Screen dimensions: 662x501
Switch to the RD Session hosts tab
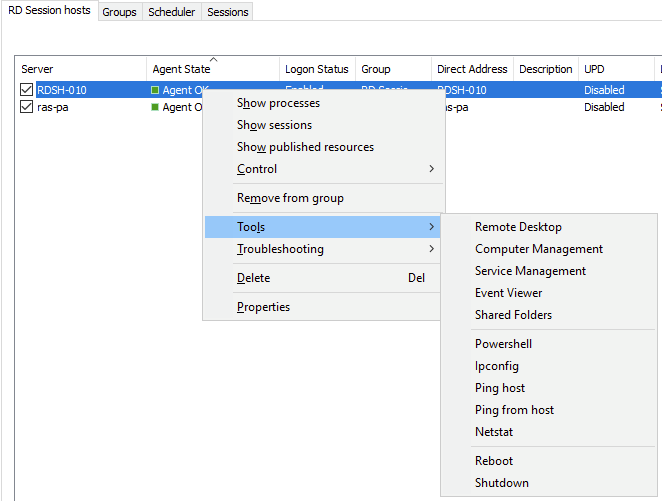tap(49, 11)
